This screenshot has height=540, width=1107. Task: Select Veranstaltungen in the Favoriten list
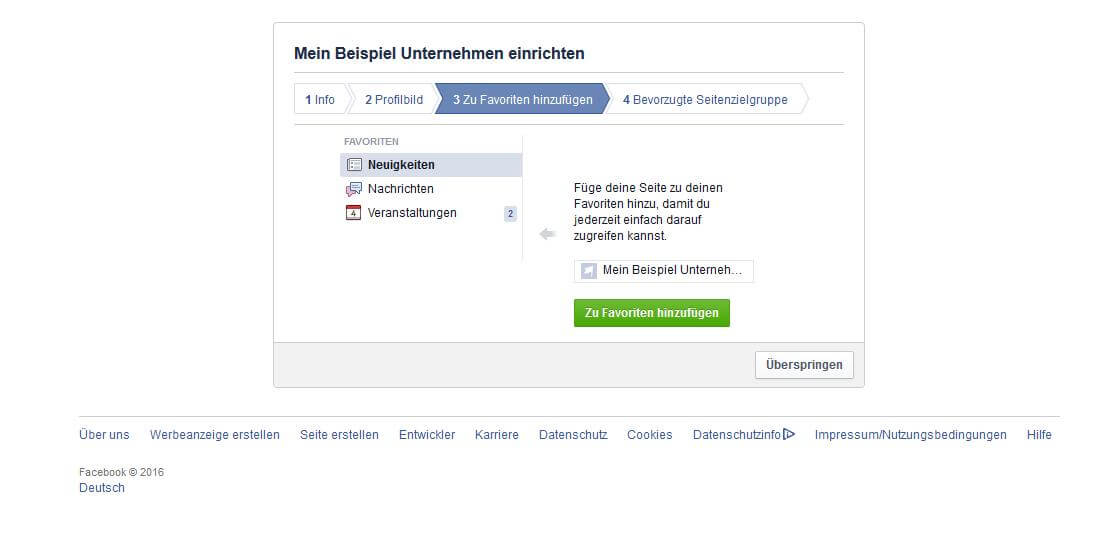(x=431, y=213)
